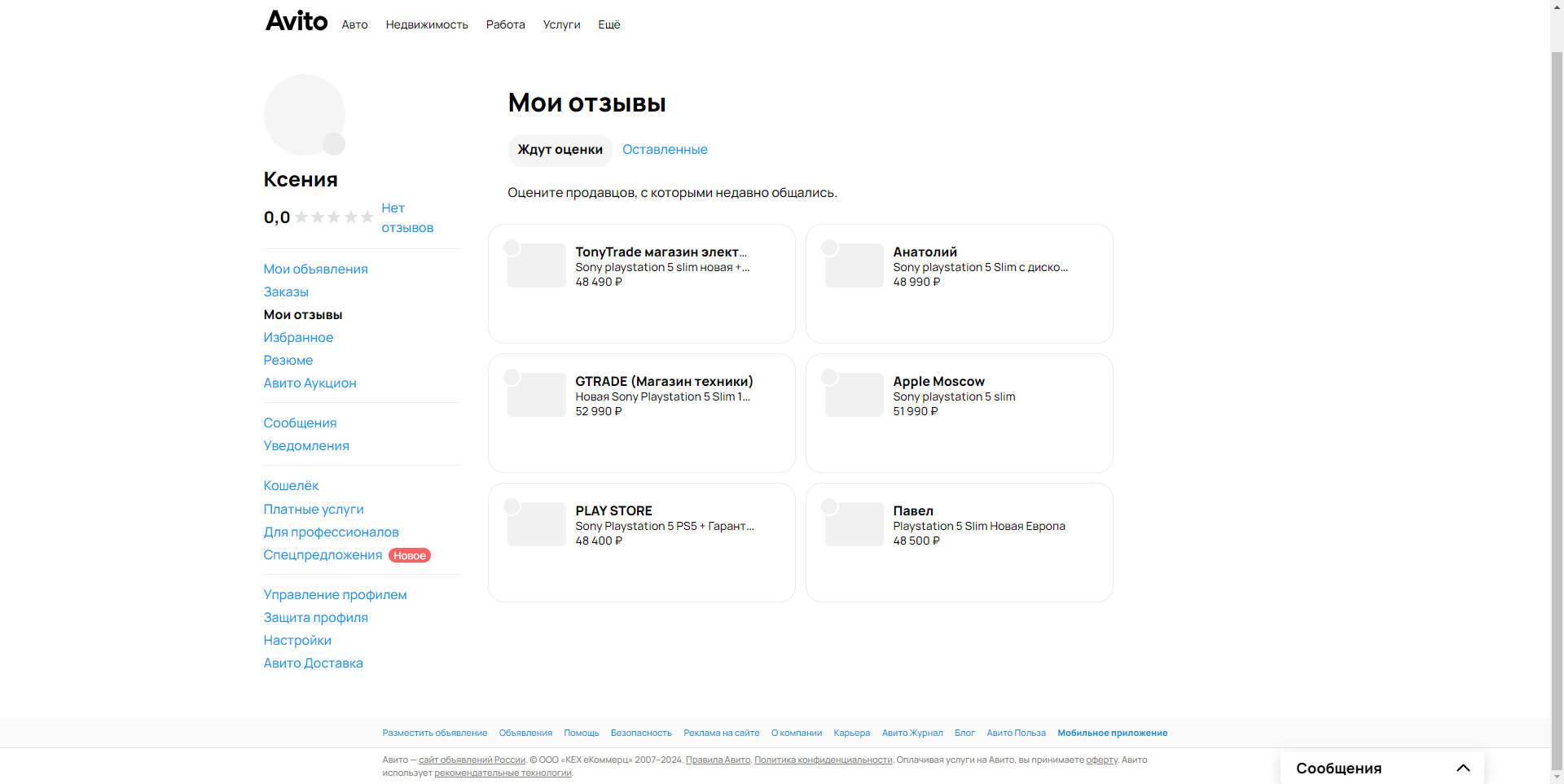Viewport: 1564px width, 784px height.
Task: Open Платные услуги link
Action: point(314,510)
